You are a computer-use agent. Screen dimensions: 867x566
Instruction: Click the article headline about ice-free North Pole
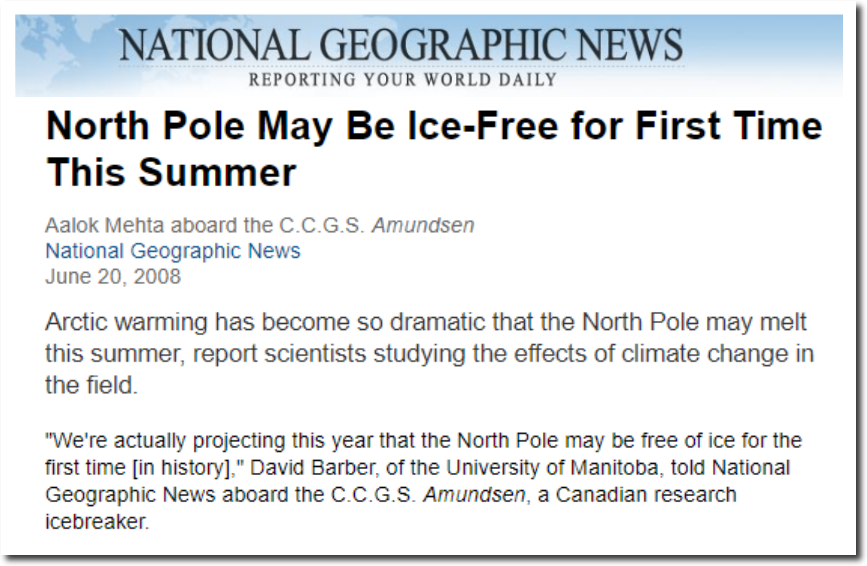tap(434, 149)
